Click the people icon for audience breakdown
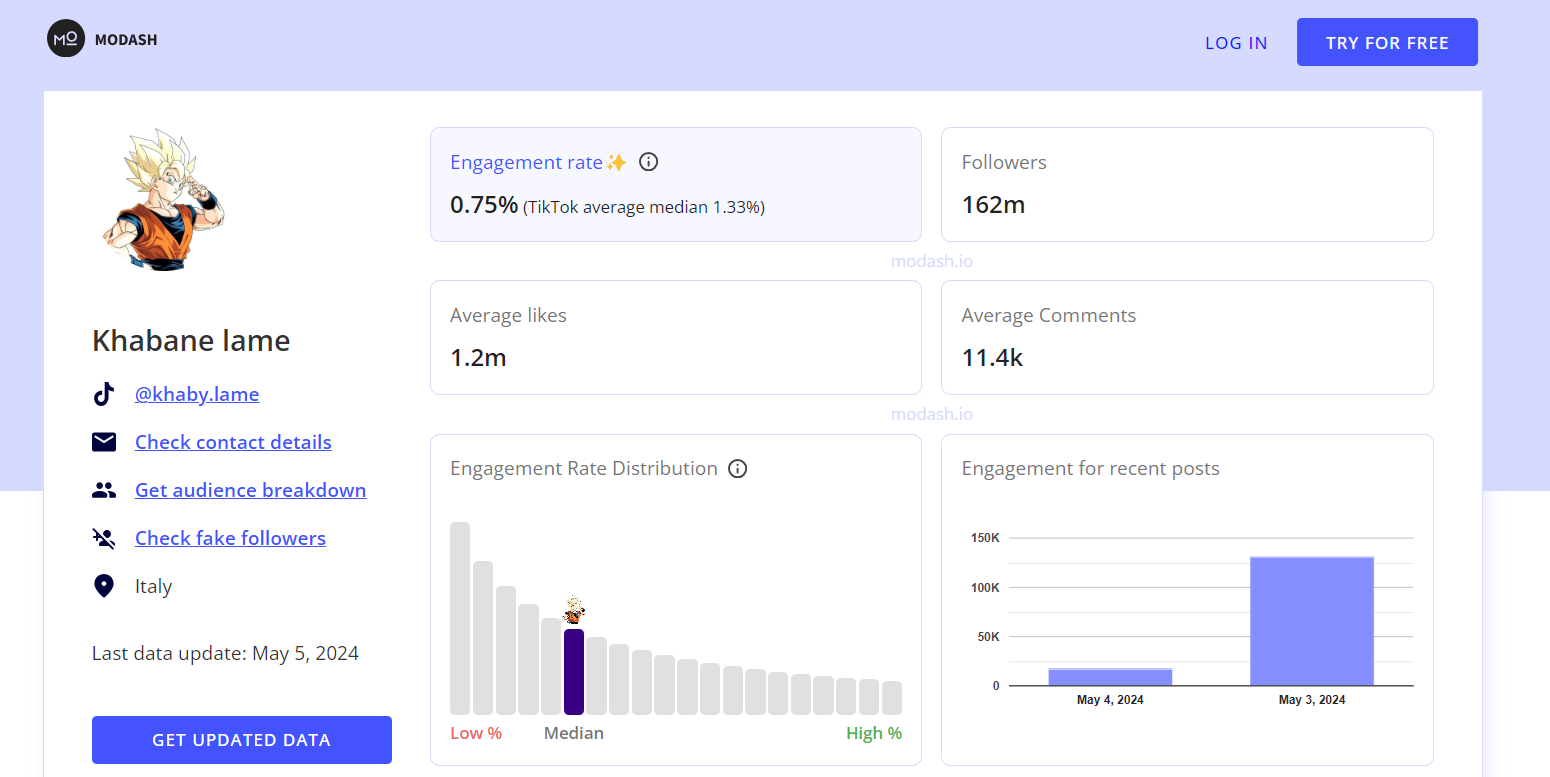 click(x=104, y=490)
